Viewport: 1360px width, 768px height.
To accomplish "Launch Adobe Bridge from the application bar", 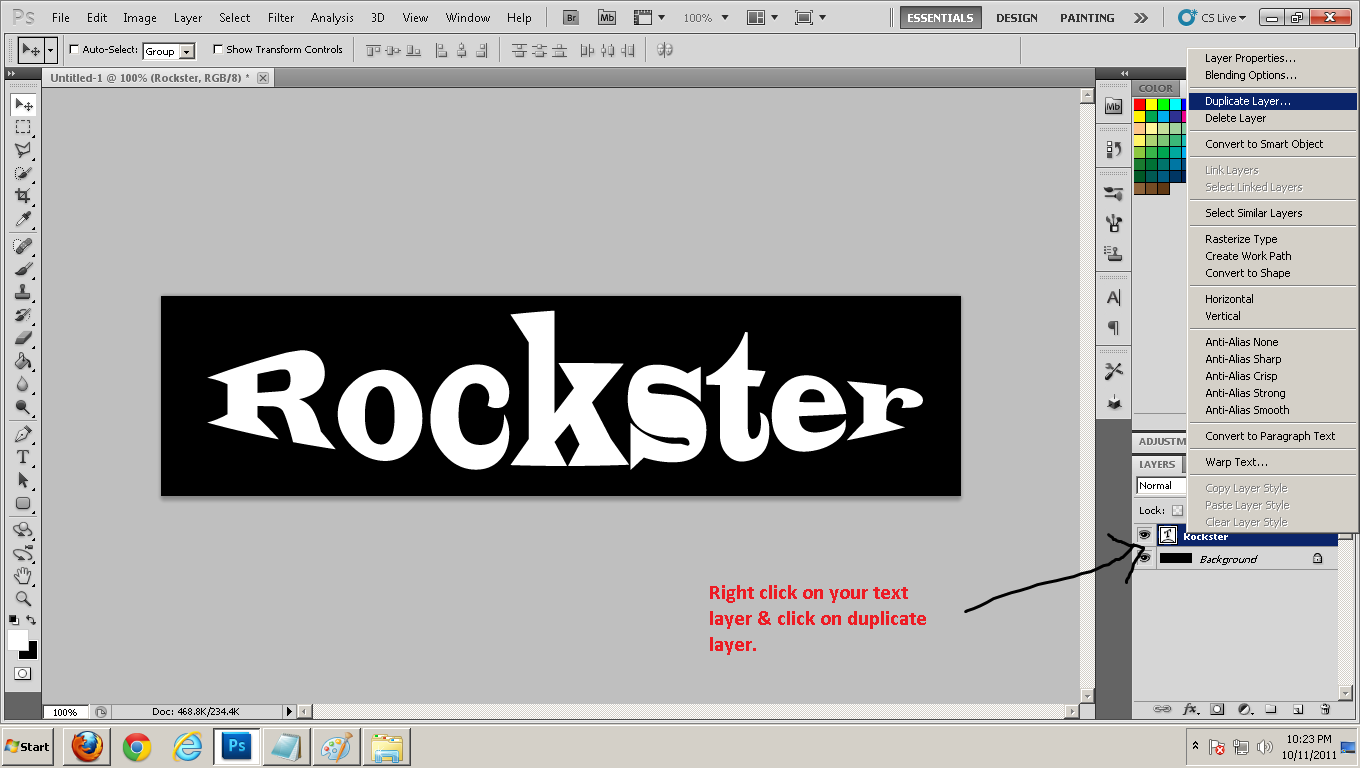I will tap(571, 18).
